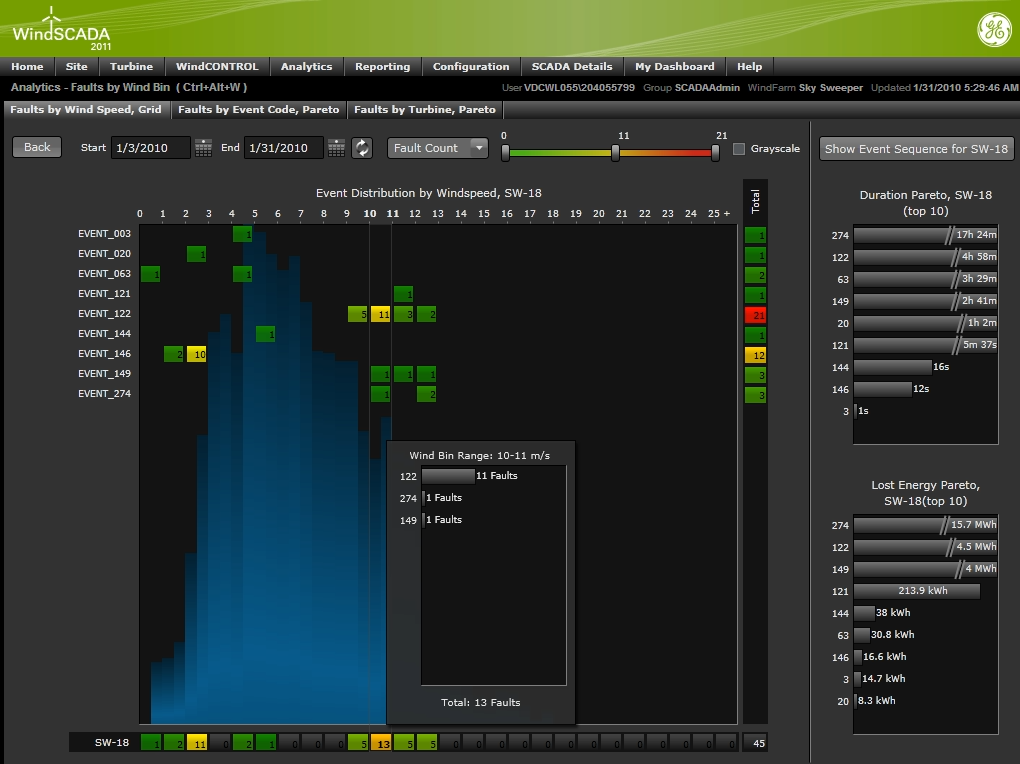Screen dimensions: 1020x764
Task: Click the 15.7 MWh lost energy bar
Action: coord(925,525)
